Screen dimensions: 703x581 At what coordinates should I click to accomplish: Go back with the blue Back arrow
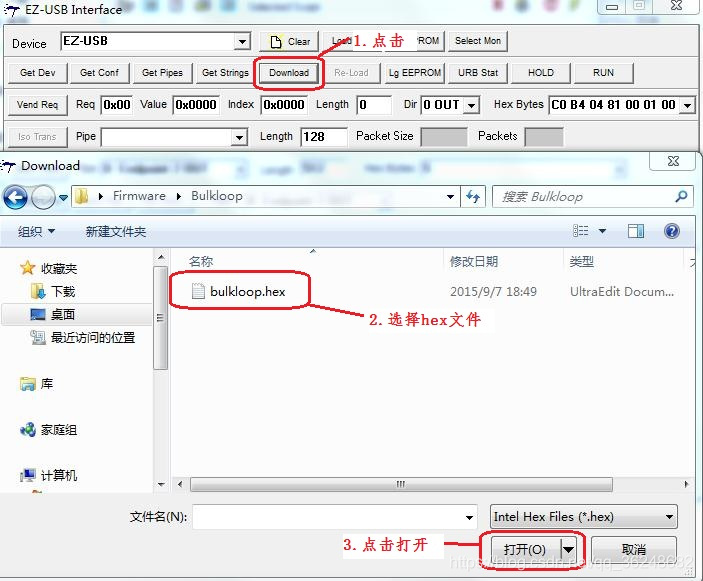pos(15,197)
